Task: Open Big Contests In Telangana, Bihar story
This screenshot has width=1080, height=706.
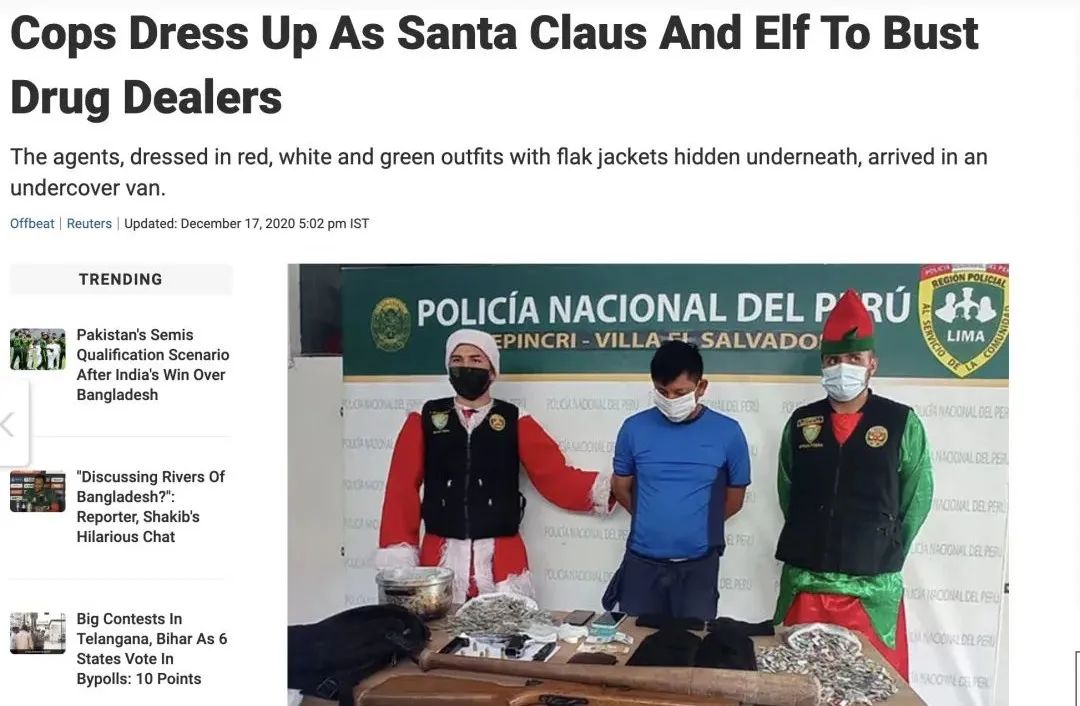Action: pos(152,649)
